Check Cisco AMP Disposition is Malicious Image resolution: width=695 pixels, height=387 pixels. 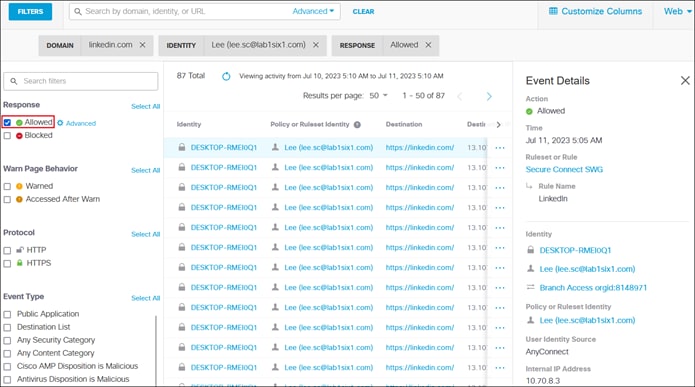click(x=7, y=367)
